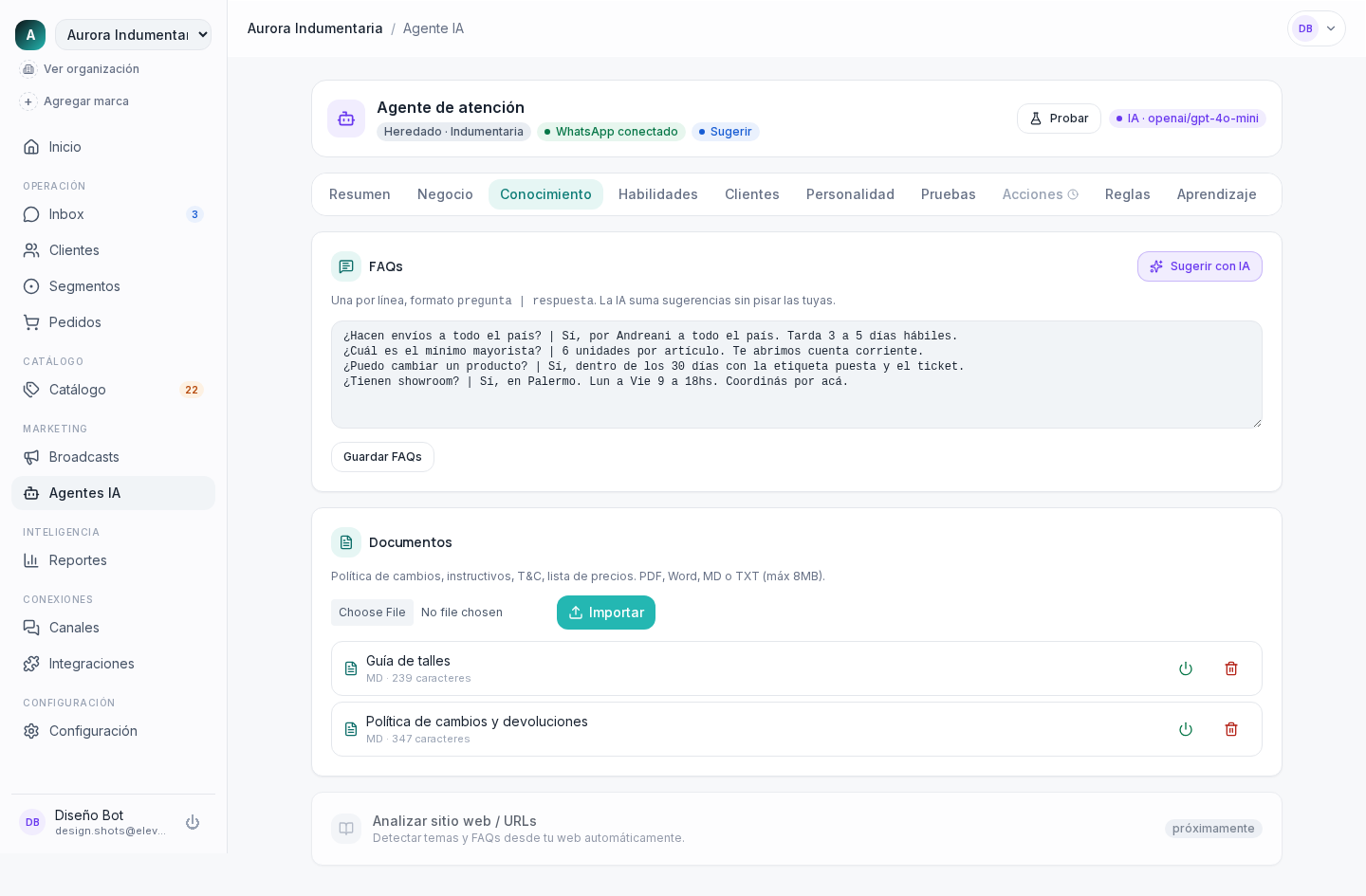This screenshot has height=896, width=1366.
Task: Click the Inbox unread count badge 3
Action: coord(194,214)
